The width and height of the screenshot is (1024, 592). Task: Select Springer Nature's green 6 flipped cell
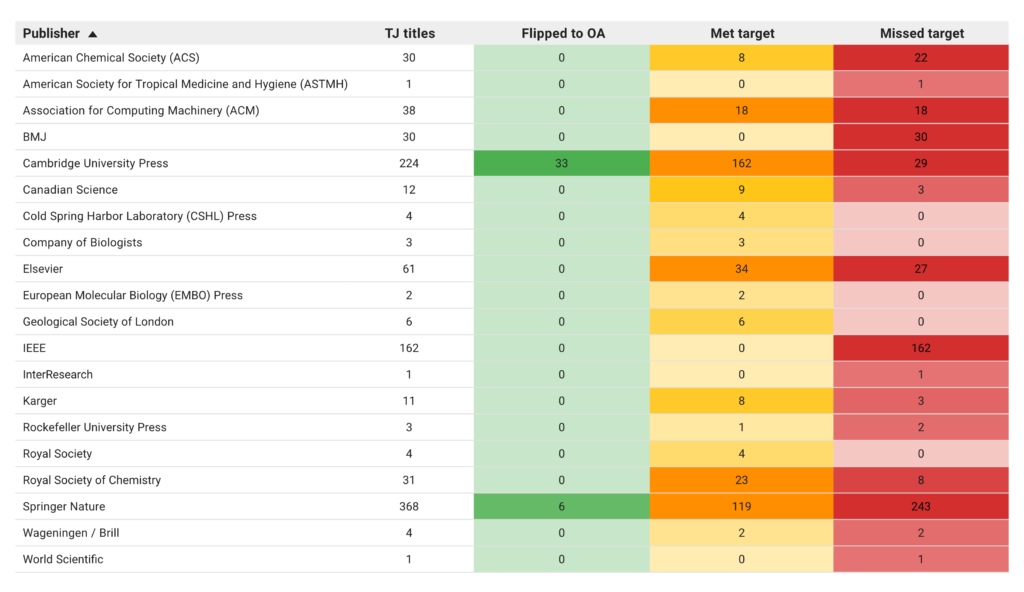[x=562, y=506]
